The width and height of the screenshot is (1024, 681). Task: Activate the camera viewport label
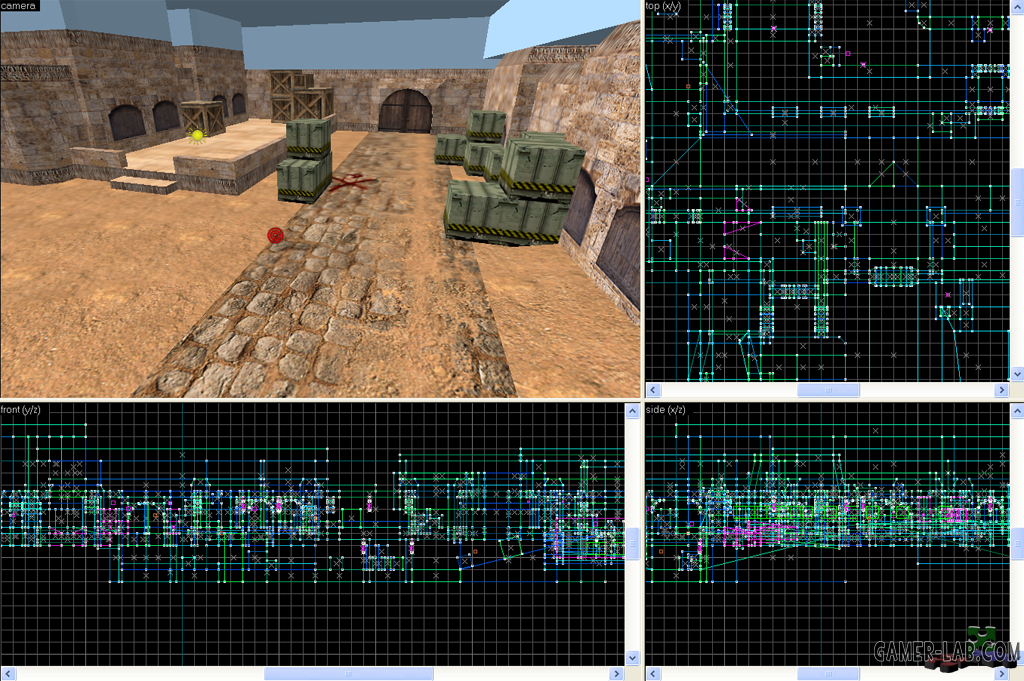click(19, 6)
